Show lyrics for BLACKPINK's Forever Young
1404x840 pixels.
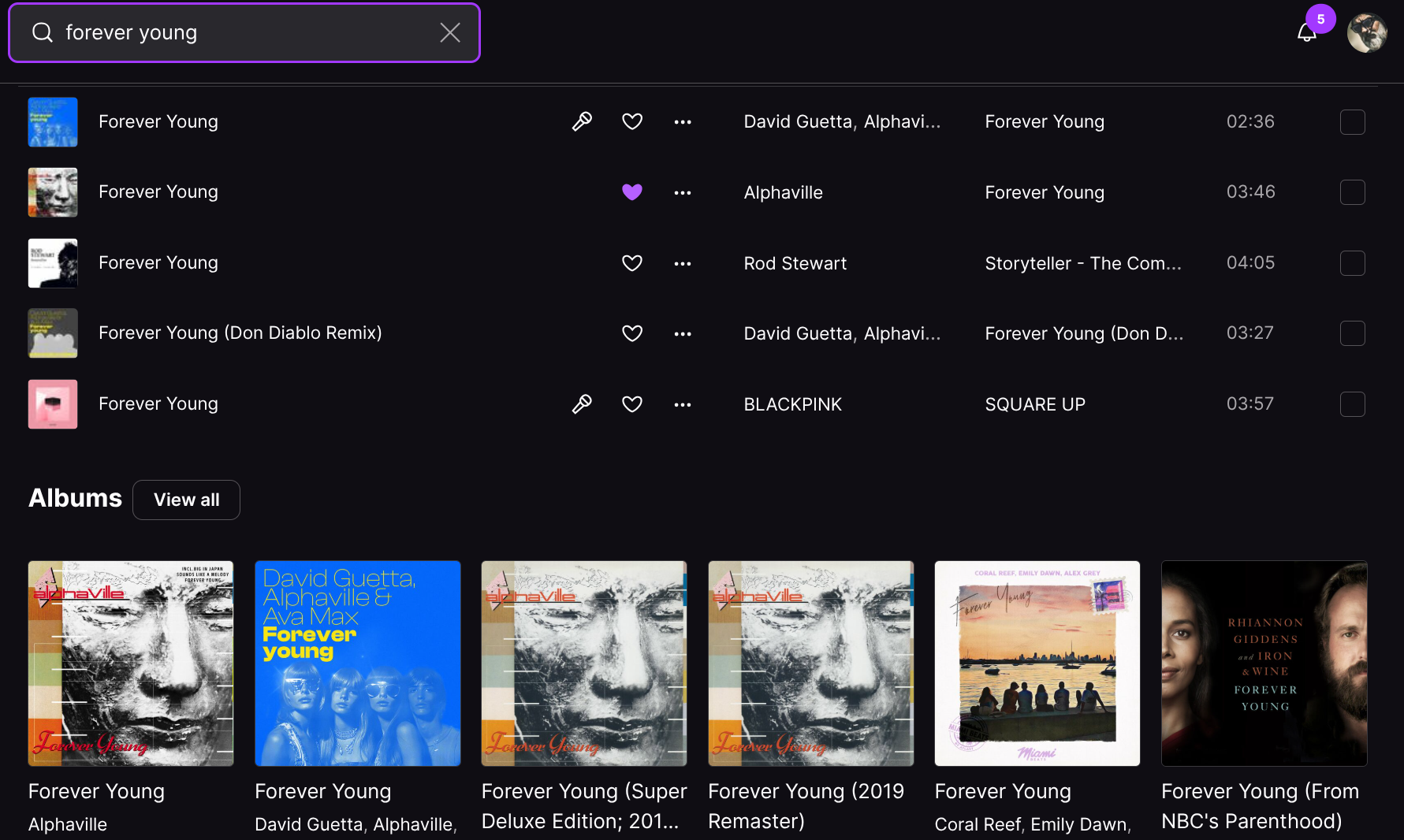(582, 404)
